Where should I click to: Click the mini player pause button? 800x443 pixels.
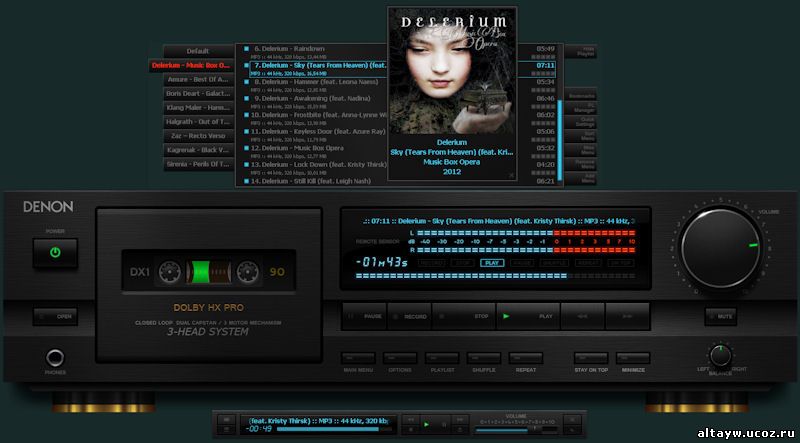tap(443, 424)
